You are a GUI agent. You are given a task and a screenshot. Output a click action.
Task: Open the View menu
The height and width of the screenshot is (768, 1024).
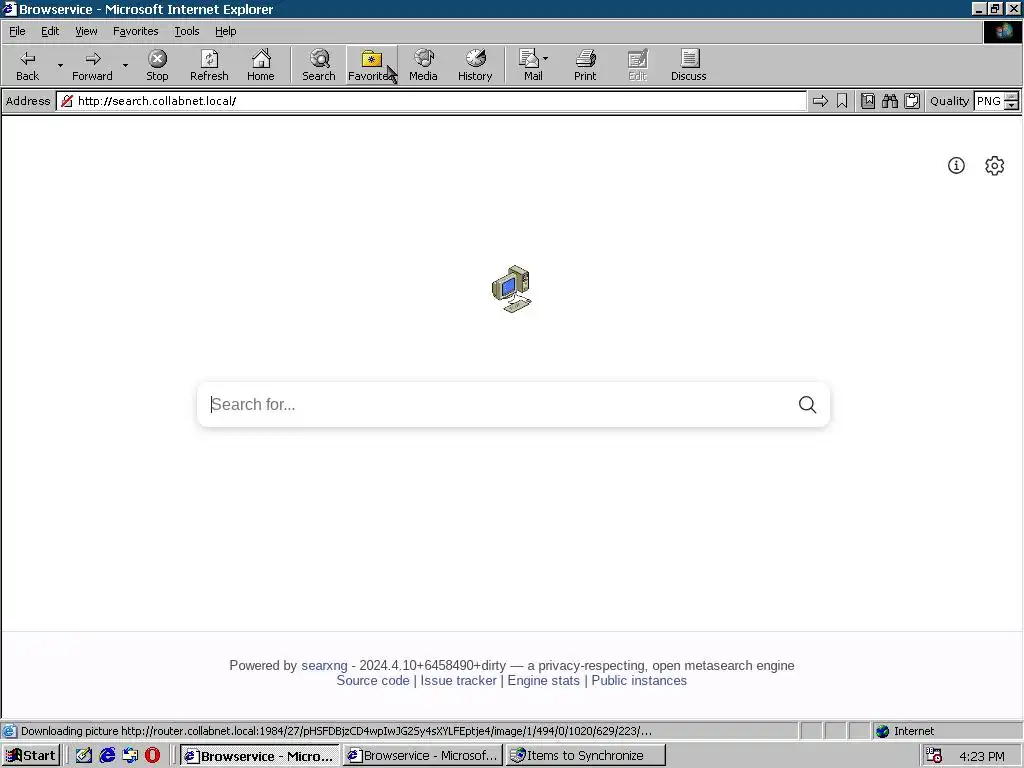(x=86, y=31)
